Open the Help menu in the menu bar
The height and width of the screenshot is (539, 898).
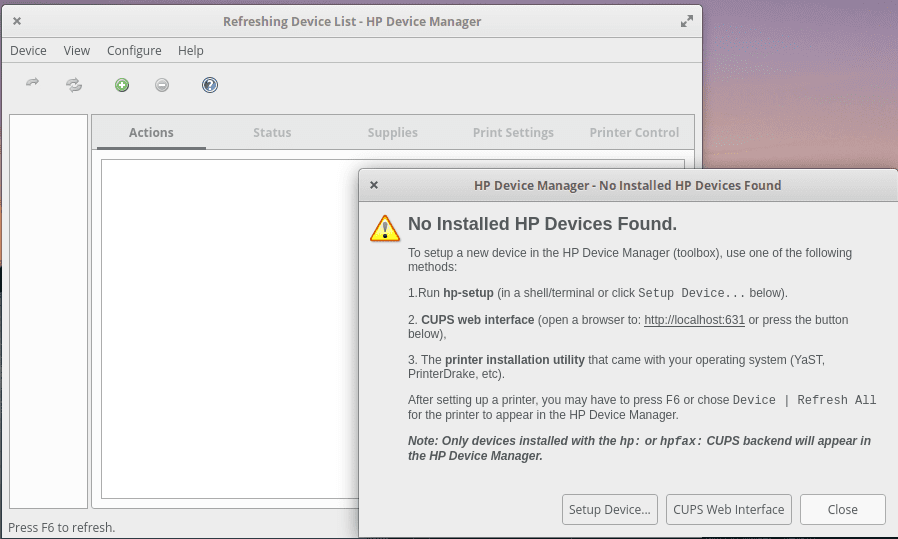click(191, 50)
